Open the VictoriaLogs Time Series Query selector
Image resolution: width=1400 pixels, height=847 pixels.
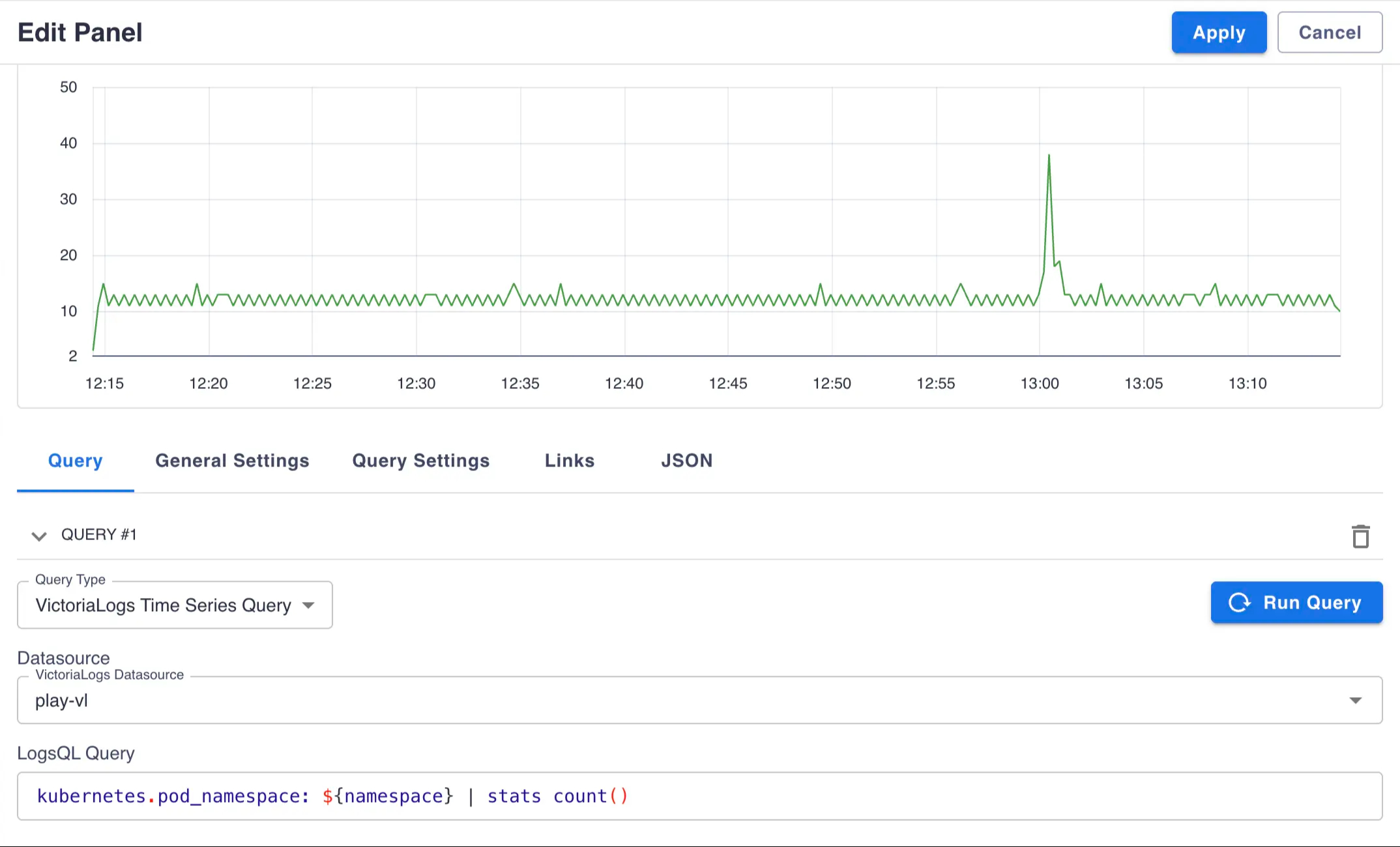(x=175, y=605)
